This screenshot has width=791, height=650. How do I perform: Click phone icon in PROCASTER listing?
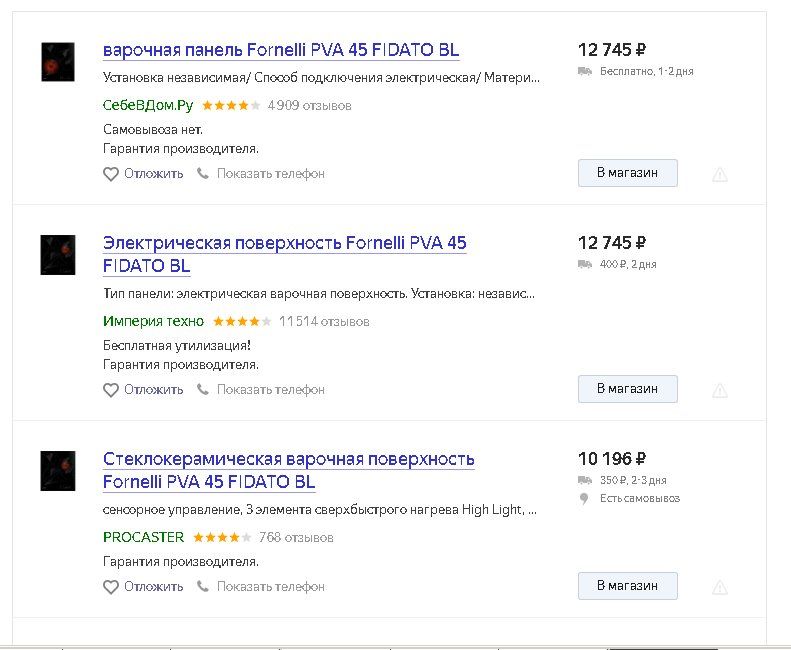(x=203, y=587)
